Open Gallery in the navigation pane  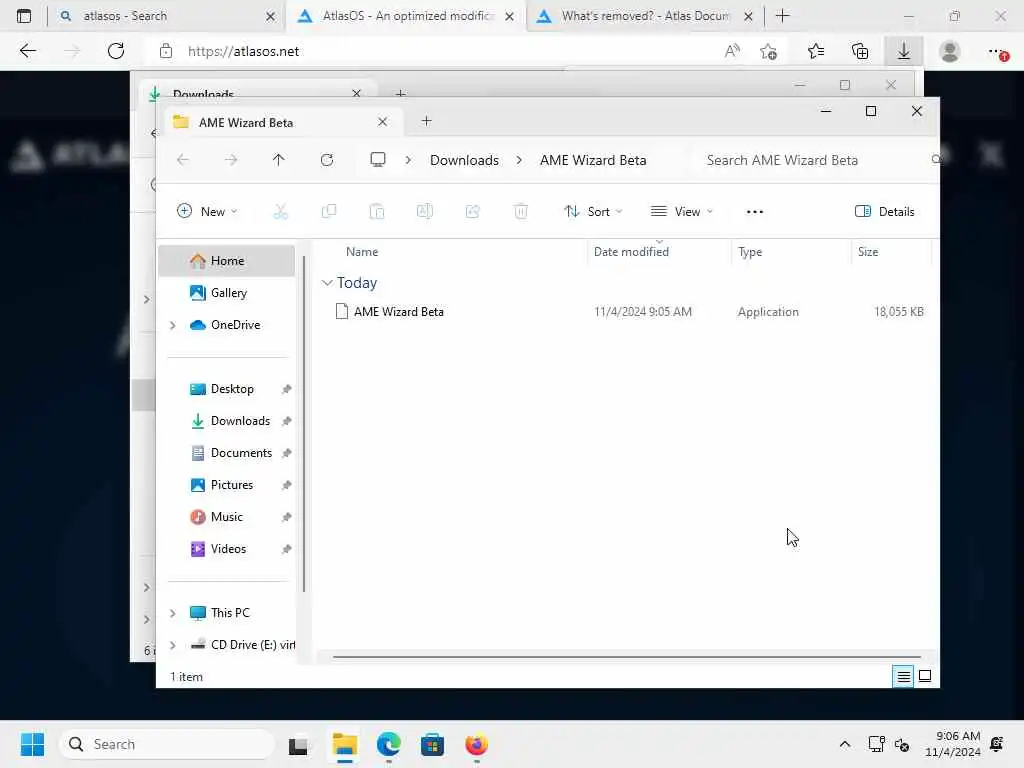[x=227, y=293]
